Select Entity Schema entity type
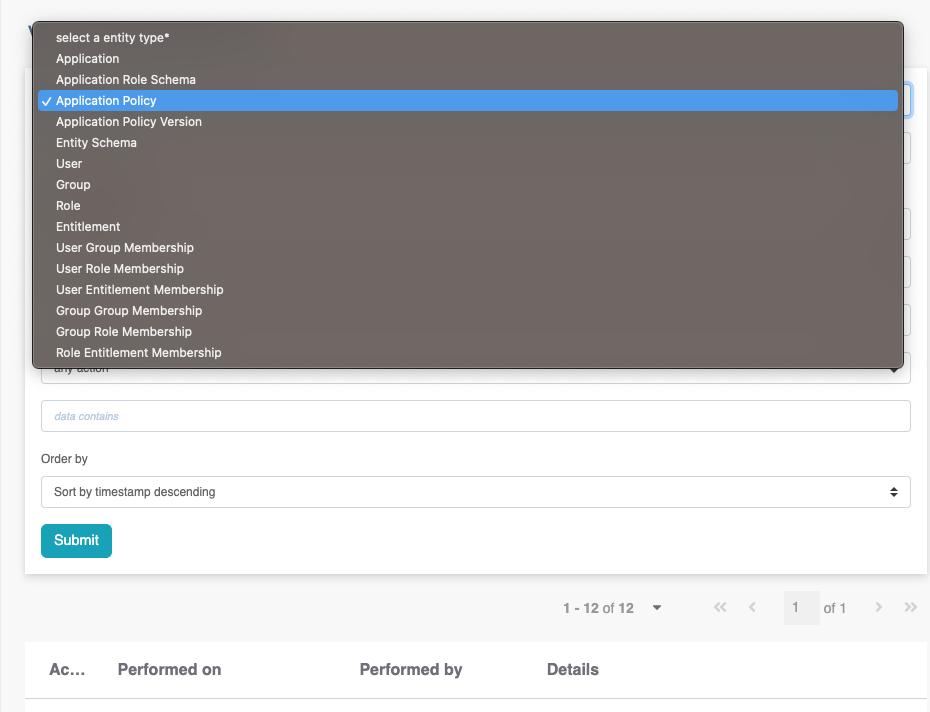930x712 pixels. tap(468, 142)
